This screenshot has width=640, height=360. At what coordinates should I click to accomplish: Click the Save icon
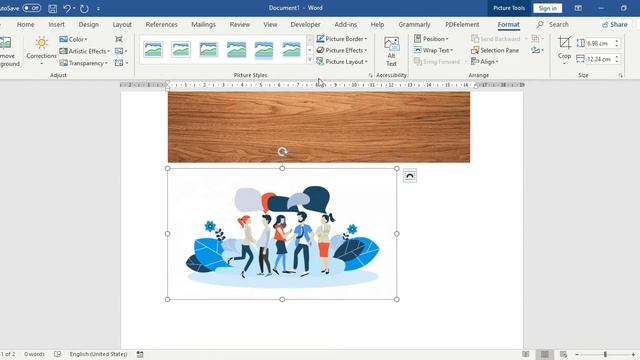[53, 8]
